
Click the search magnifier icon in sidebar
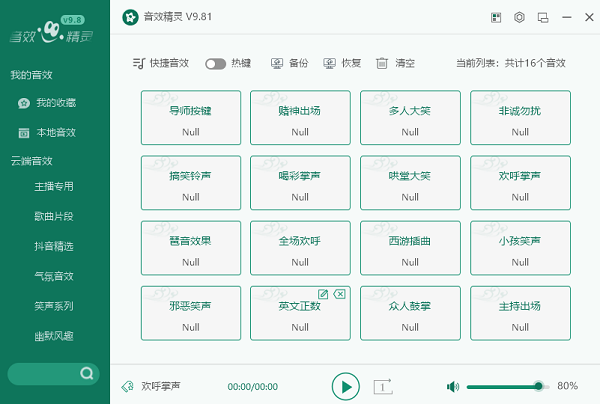pyautogui.click(x=87, y=374)
